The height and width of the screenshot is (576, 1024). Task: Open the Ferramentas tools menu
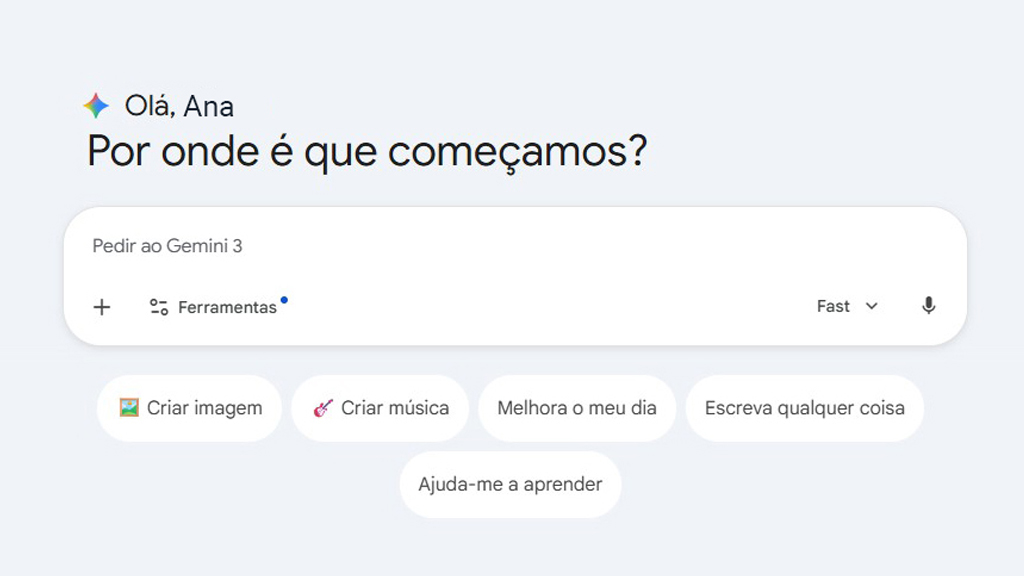pyautogui.click(x=226, y=307)
